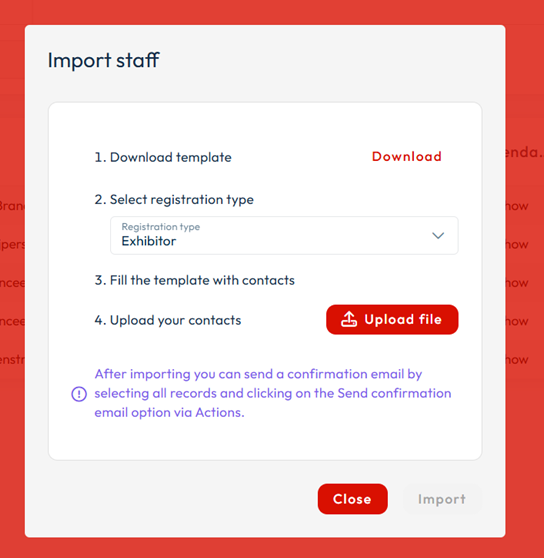Click the small 'Registration type' field caption
The height and width of the screenshot is (558, 544).
[161, 227]
